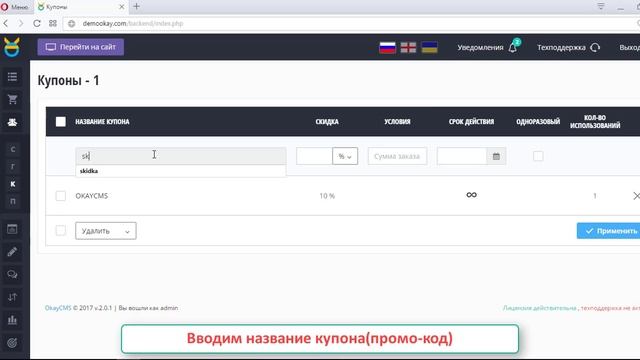The image size is (640, 360).
Task: Focus the coupon name input field
Action: (181, 156)
